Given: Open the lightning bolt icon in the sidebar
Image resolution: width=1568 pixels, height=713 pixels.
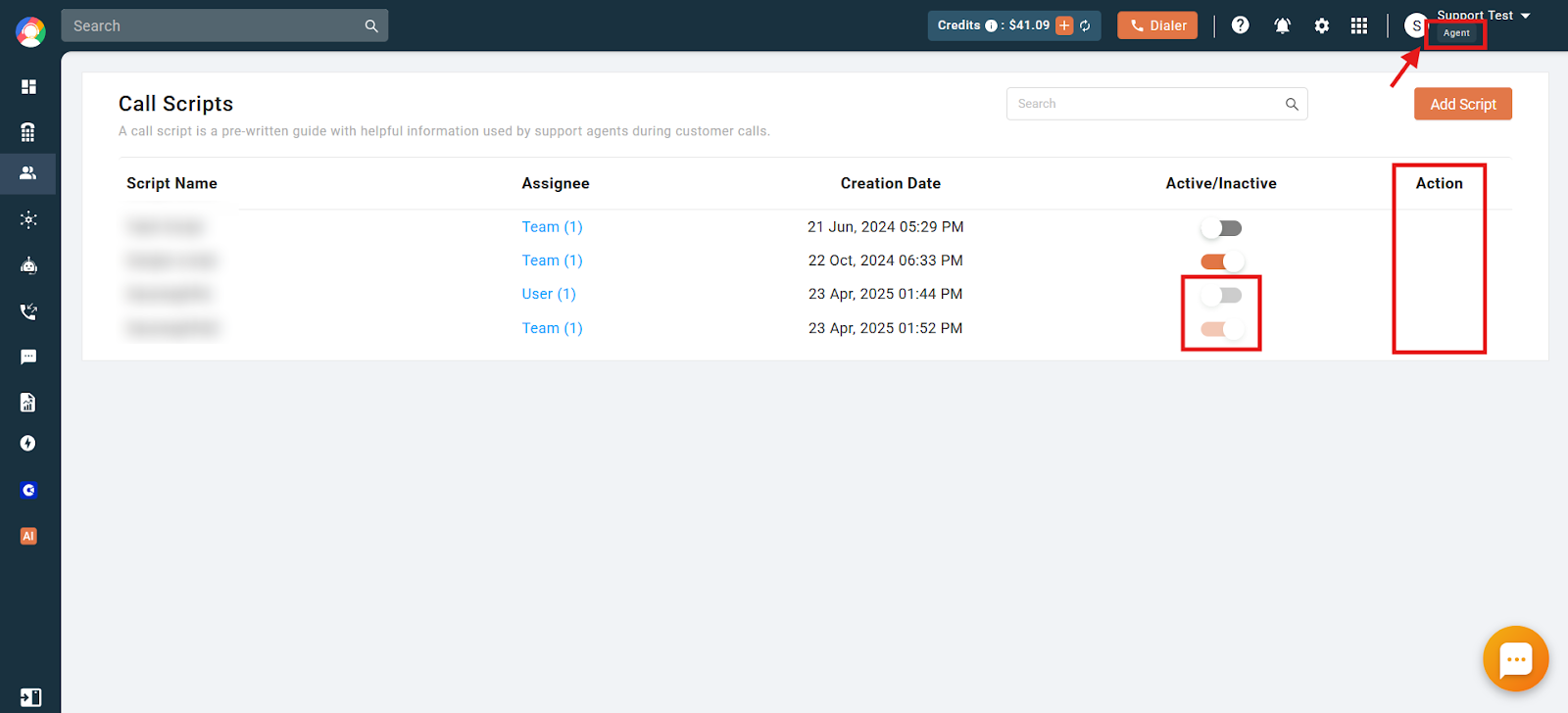Looking at the screenshot, I should [x=28, y=444].
